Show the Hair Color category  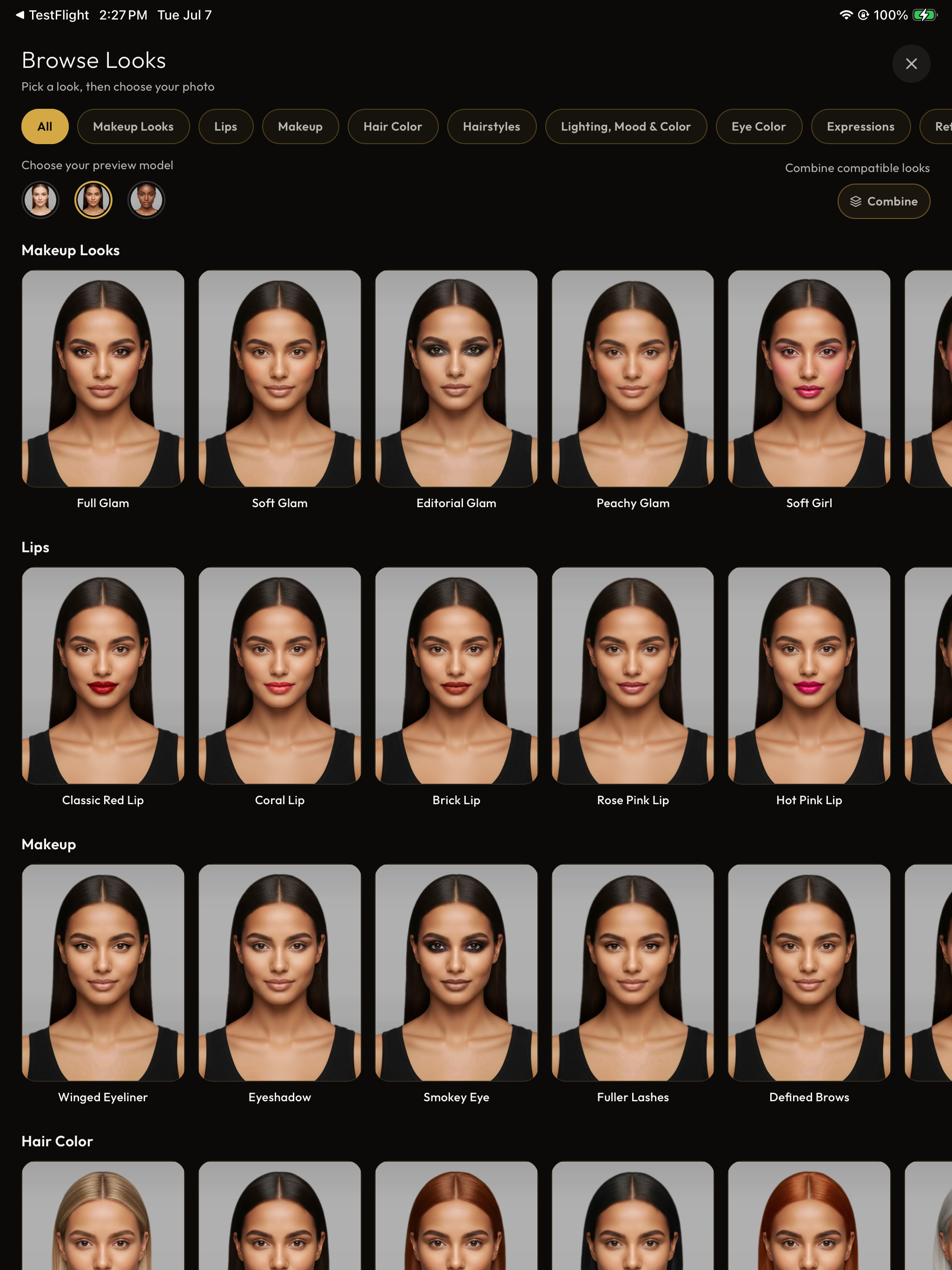(393, 126)
